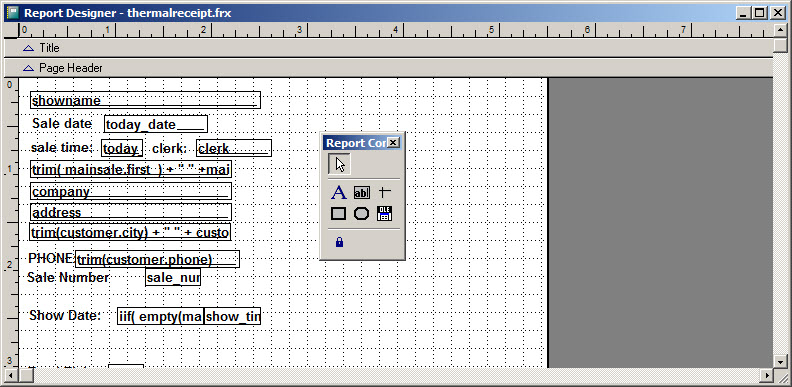Select the today field next to 'sale time:'
The image size is (792, 387).
(122, 148)
